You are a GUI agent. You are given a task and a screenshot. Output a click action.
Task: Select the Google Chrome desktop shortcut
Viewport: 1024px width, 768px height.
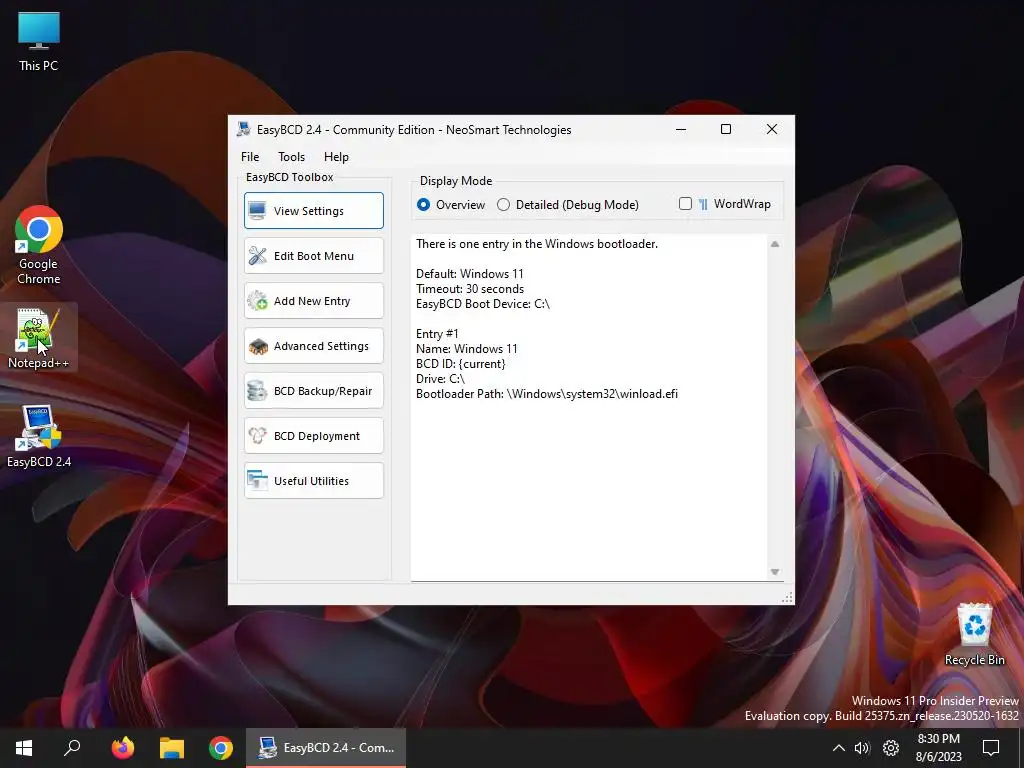click(x=39, y=246)
